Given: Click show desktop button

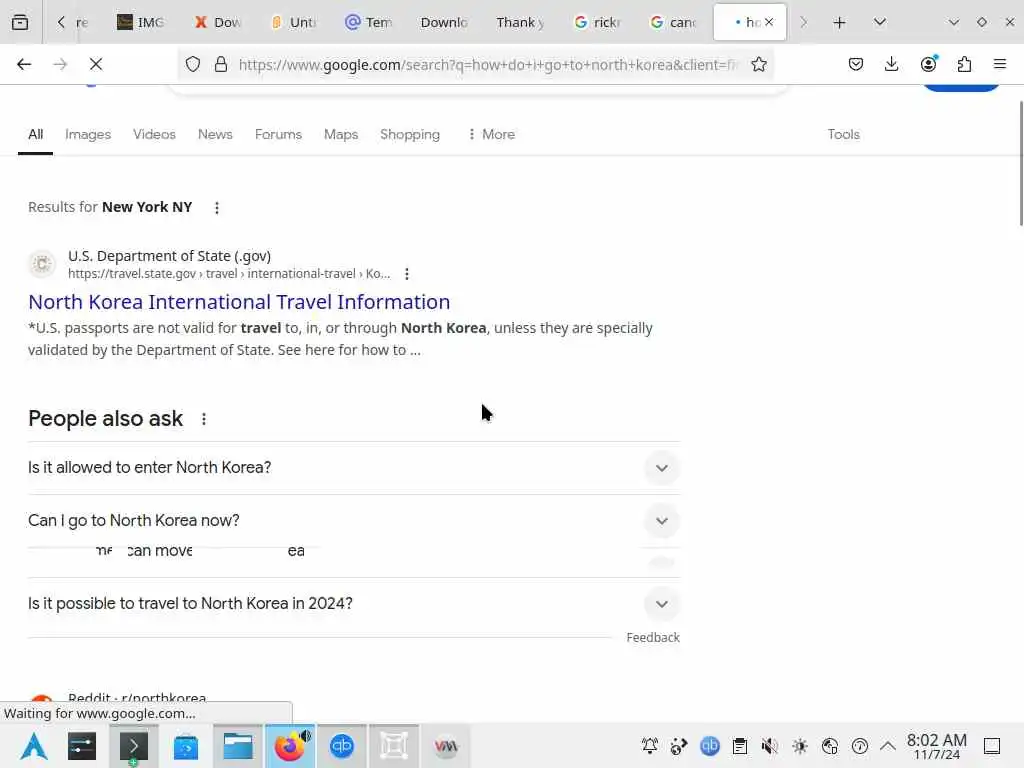Looking at the screenshot, I should click(992, 746).
